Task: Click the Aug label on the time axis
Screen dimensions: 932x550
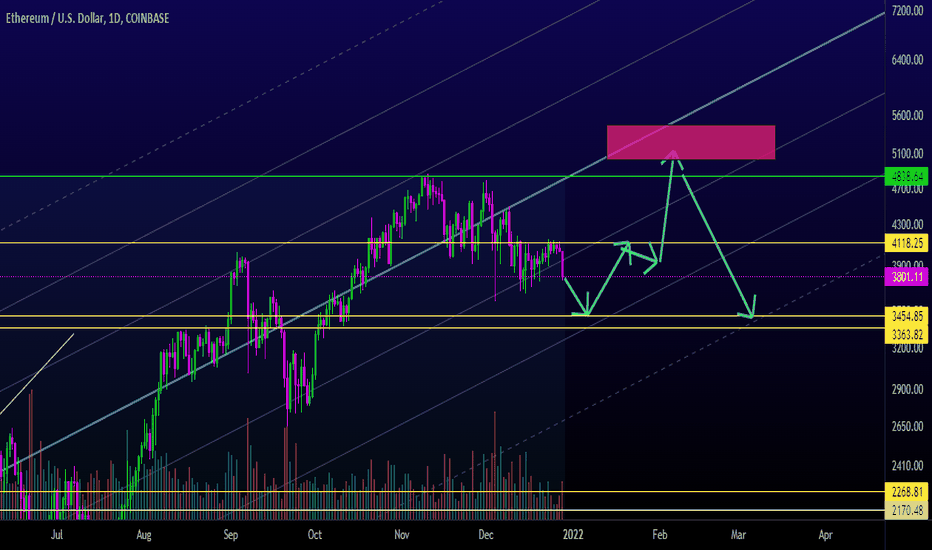Action: 144,535
